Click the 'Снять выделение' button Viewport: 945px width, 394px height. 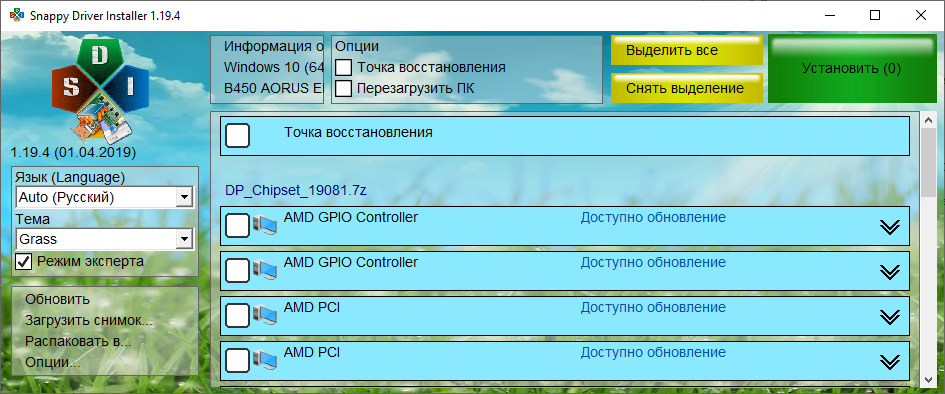(687, 88)
